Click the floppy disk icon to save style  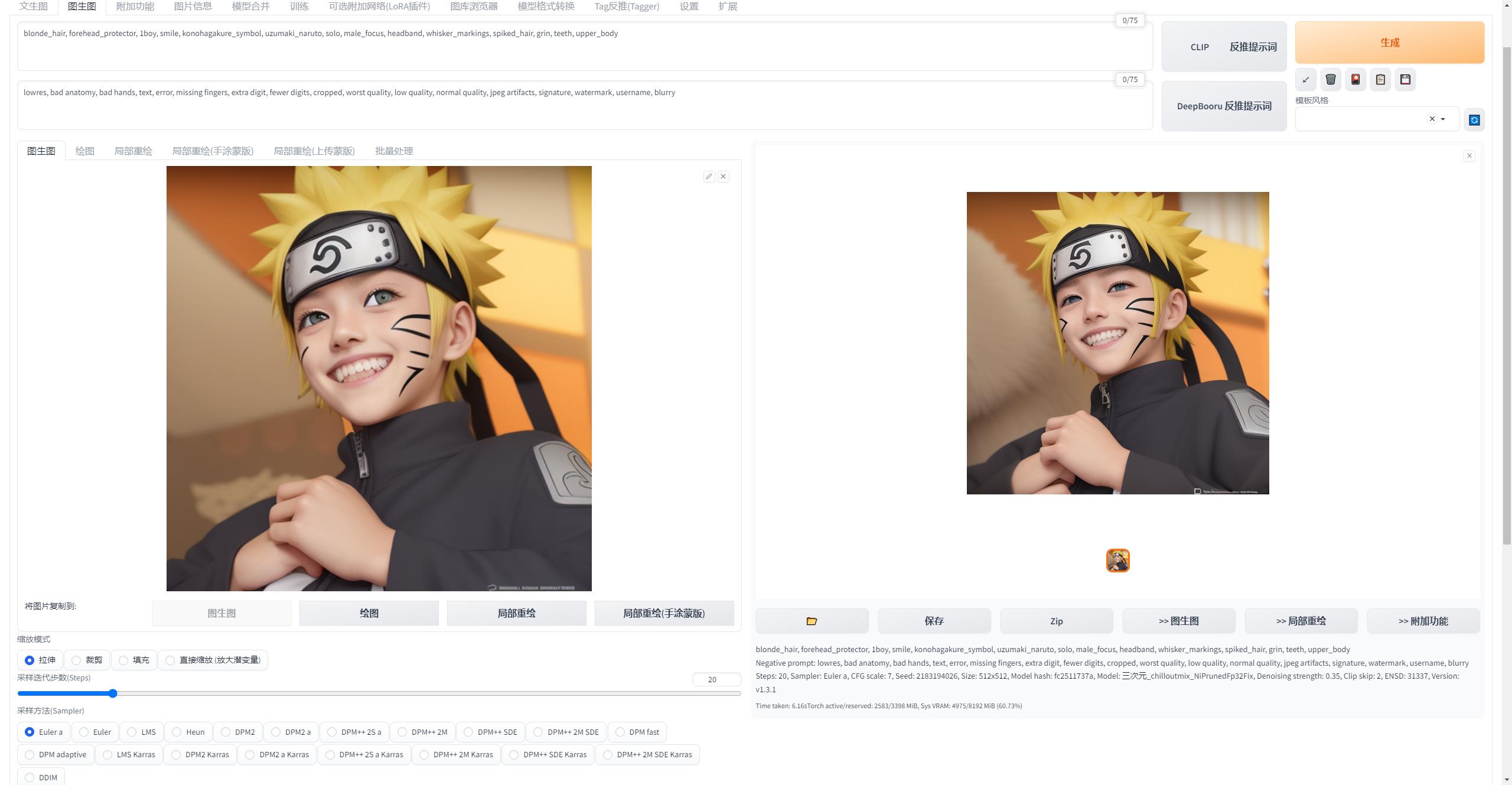[x=1405, y=80]
